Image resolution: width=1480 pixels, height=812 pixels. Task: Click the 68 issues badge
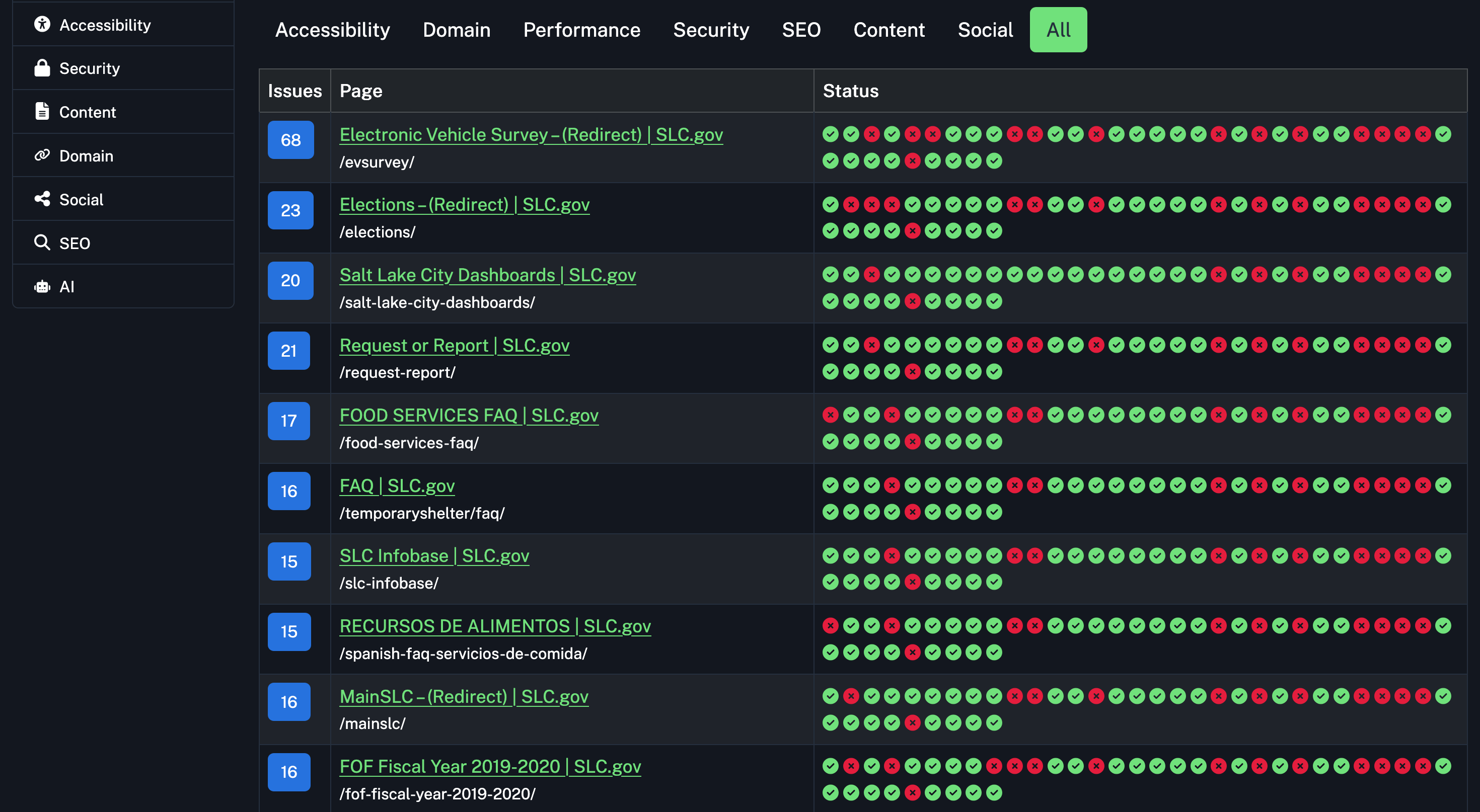[291, 139]
